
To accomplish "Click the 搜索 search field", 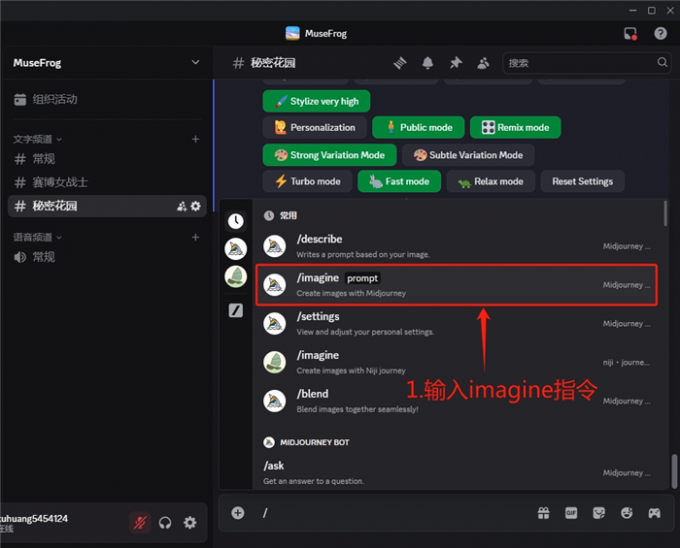I will coord(580,63).
